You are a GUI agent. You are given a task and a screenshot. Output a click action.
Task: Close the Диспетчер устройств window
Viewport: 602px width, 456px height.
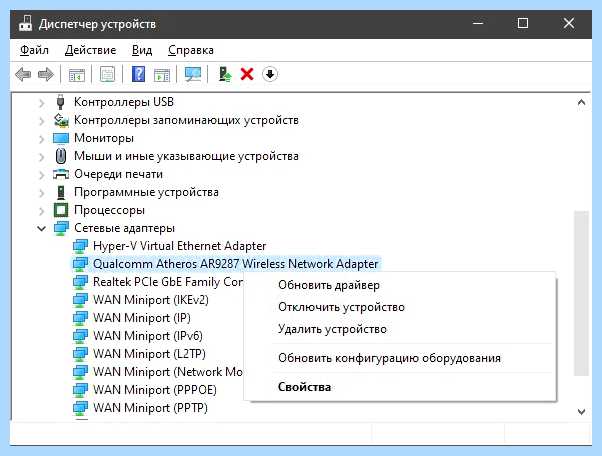click(x=569, y=23)
